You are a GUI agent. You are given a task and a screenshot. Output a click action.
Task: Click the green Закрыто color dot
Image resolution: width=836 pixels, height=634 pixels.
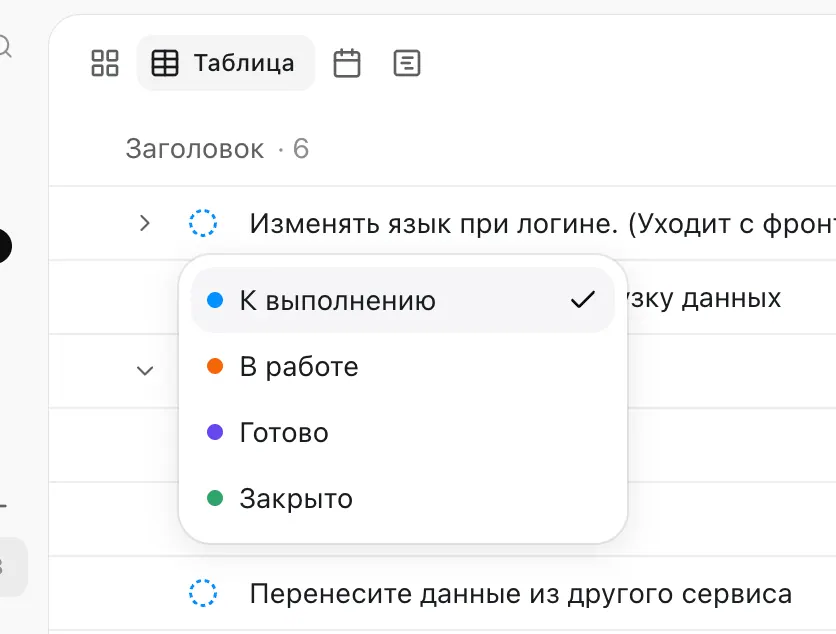click(x=215, y=499)
